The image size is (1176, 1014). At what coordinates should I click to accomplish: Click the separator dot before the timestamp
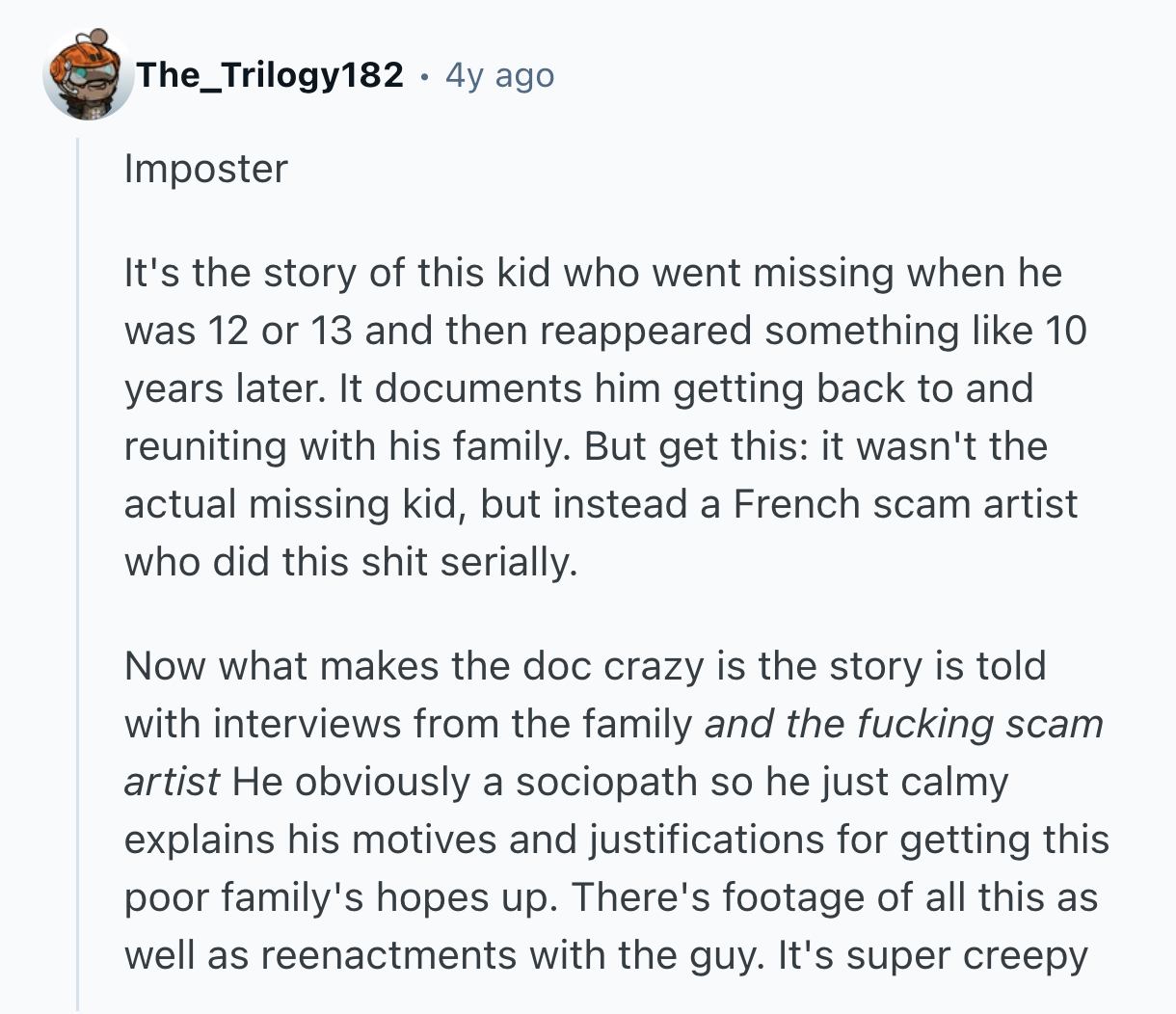424,75
